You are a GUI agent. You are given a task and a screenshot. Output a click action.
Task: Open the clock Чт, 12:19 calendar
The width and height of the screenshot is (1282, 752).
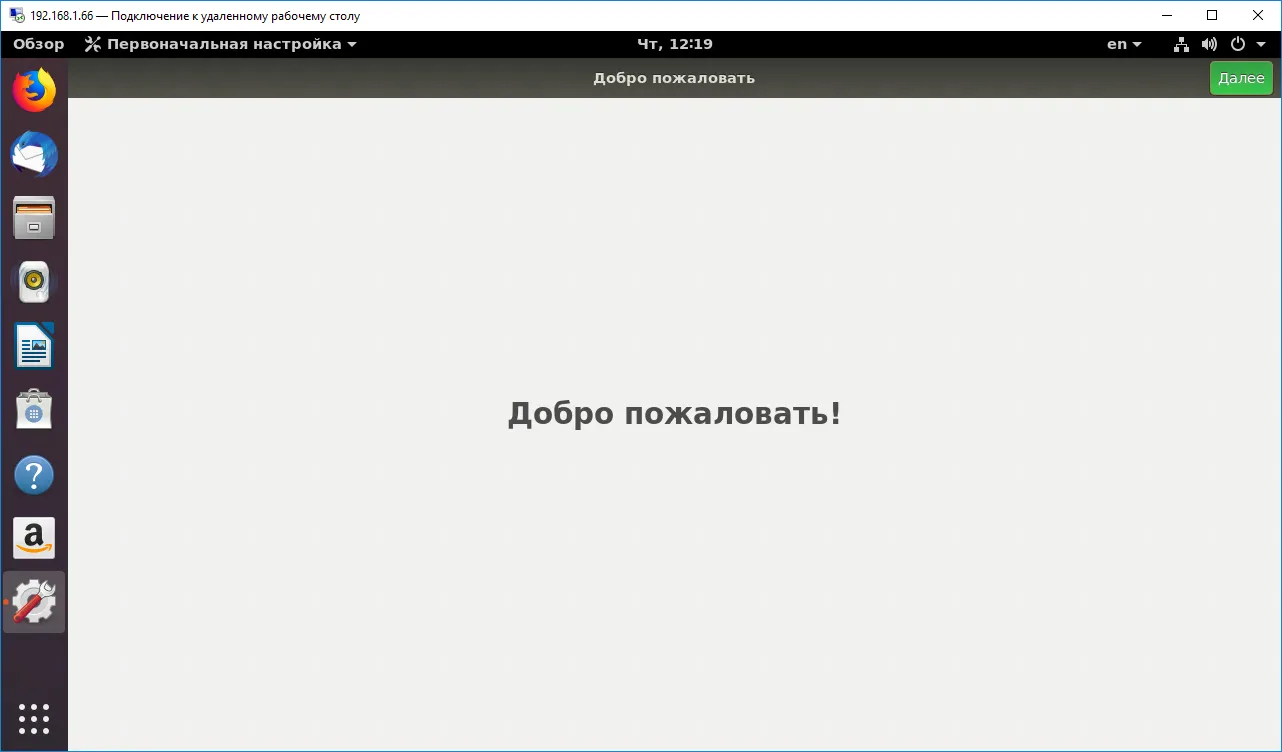[675, 44]
